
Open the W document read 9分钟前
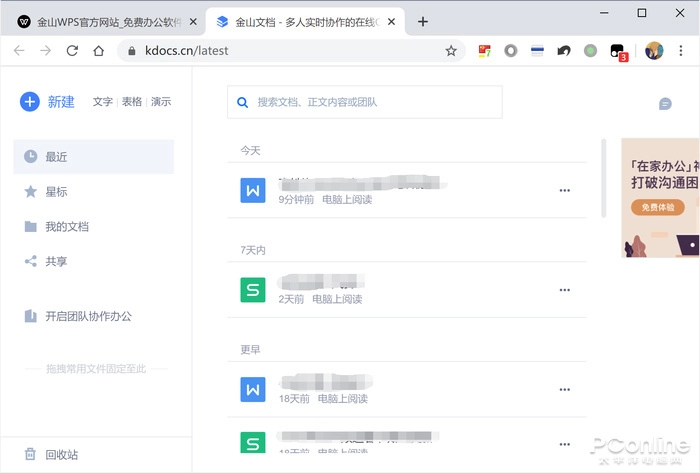tap(406, 191)
